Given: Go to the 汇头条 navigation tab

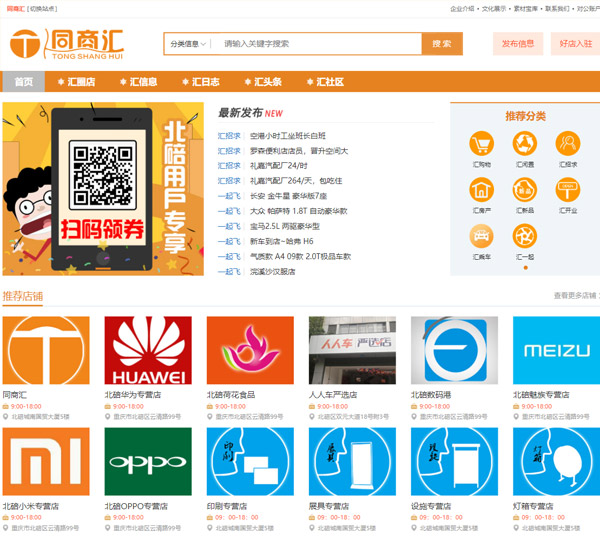Looking at the screenshot, I should pyautogui.click(x=263, y=82).
